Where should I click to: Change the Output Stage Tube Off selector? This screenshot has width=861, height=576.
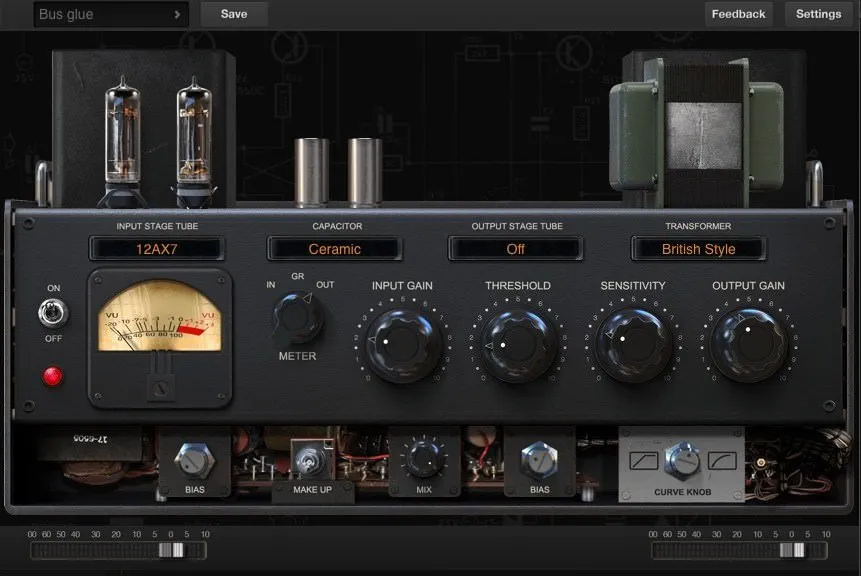click(515, 249)
